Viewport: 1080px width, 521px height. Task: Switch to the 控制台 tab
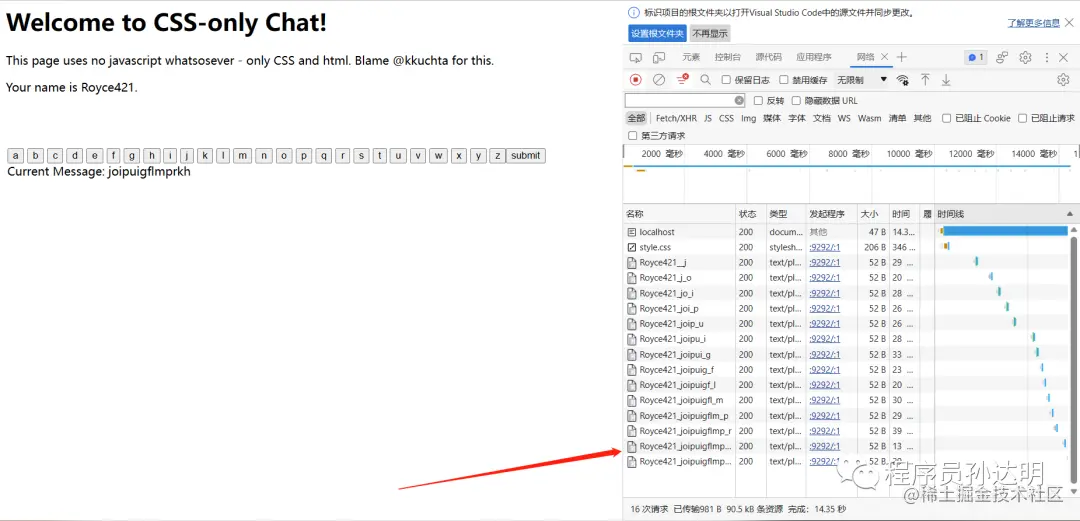coord(727,57)
